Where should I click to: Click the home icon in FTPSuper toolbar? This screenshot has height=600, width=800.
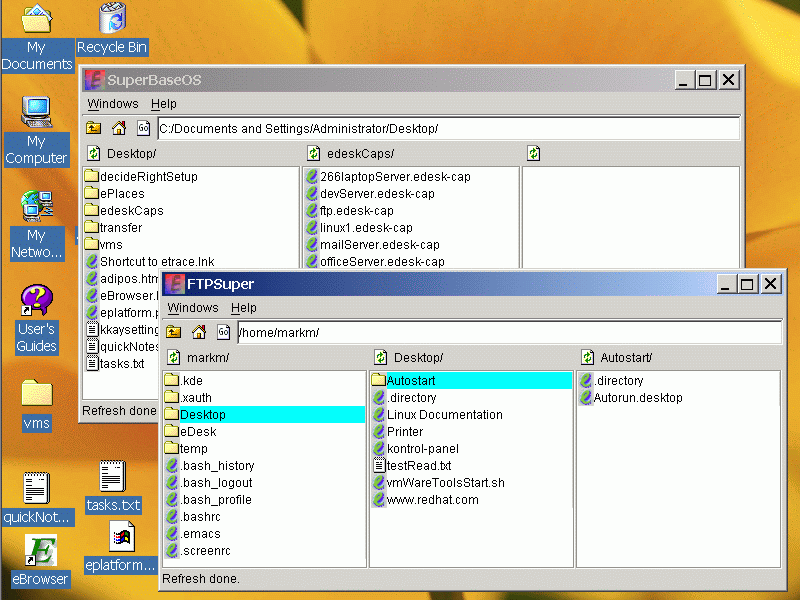click(199, 332)
